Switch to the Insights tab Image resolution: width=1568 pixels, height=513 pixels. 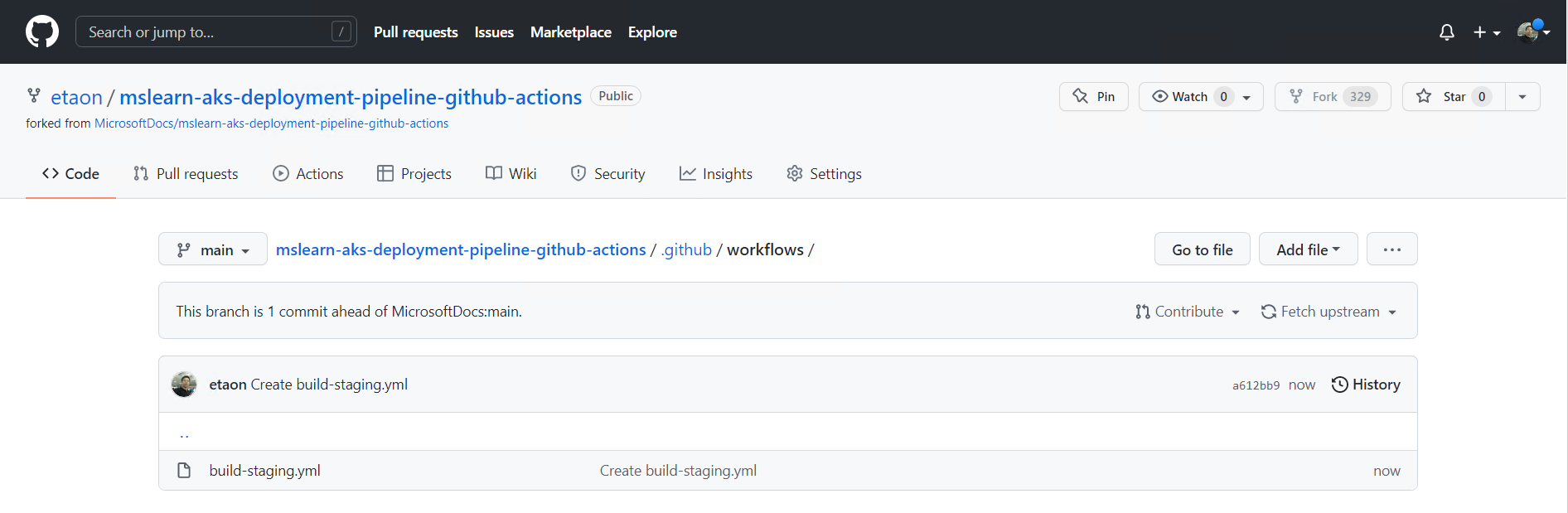pyautogui.click(x=716, y=173)
